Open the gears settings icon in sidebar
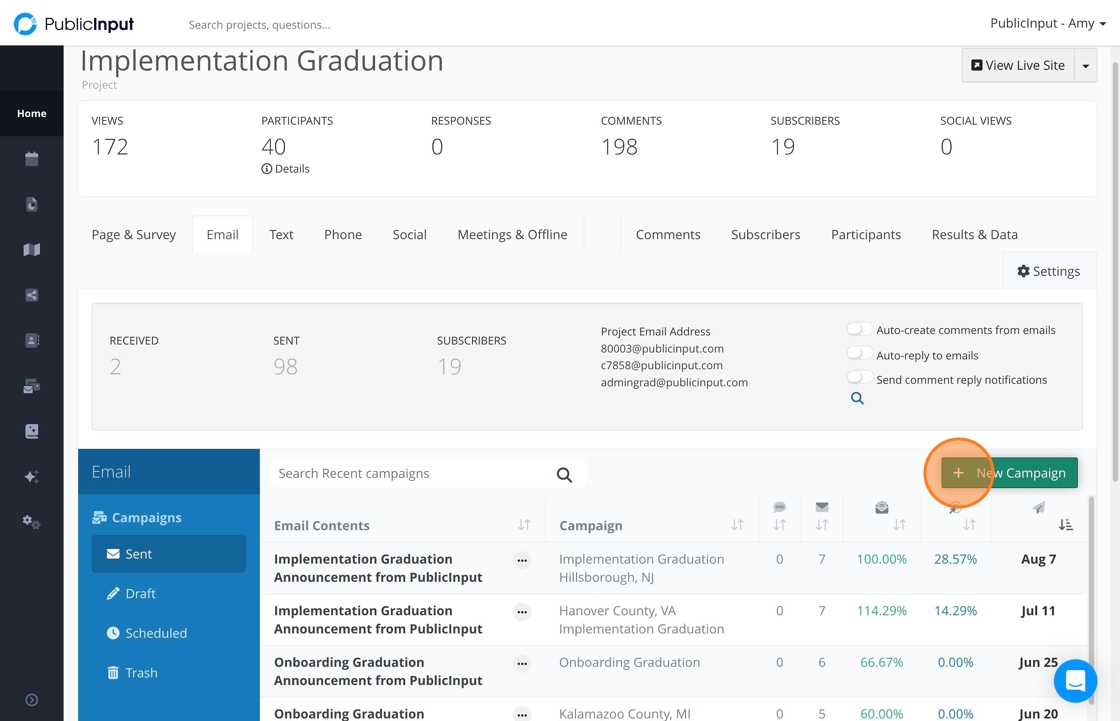This screenshot has height=721, width=1120. click(x=32, y=522)
